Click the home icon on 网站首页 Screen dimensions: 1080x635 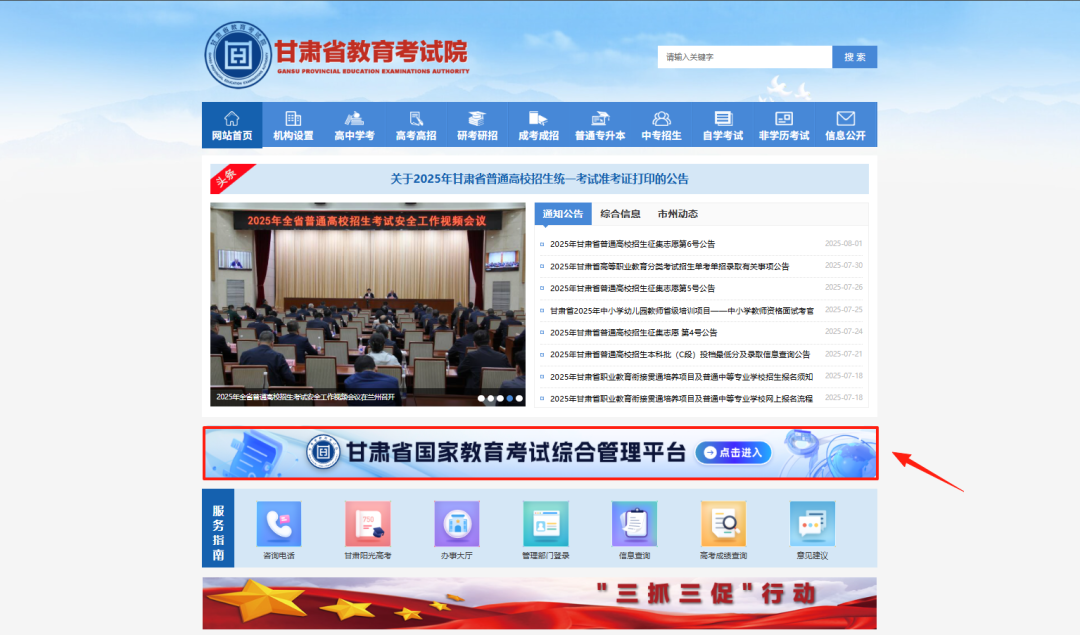click(230, 117)
